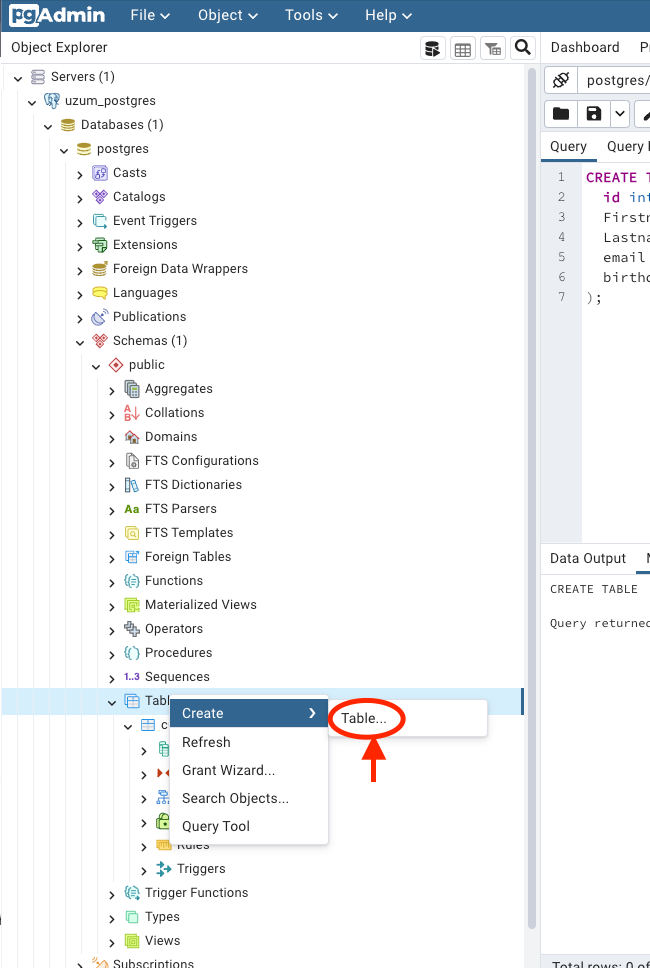Viewport: 650px width, 968px height.
Task: Select Table... in the Create submenu
Action: click(364, 719)
